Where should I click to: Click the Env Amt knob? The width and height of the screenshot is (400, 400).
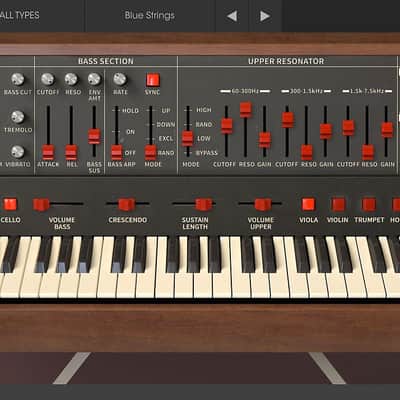click(94, 79)
